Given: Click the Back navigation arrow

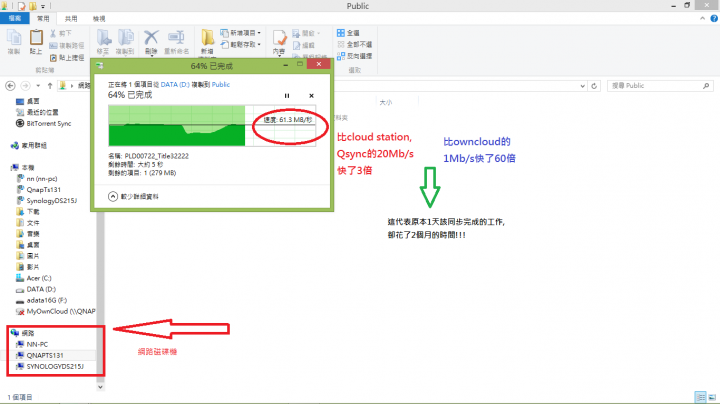Looking at the screenshot, I should [x=10, y=86].
